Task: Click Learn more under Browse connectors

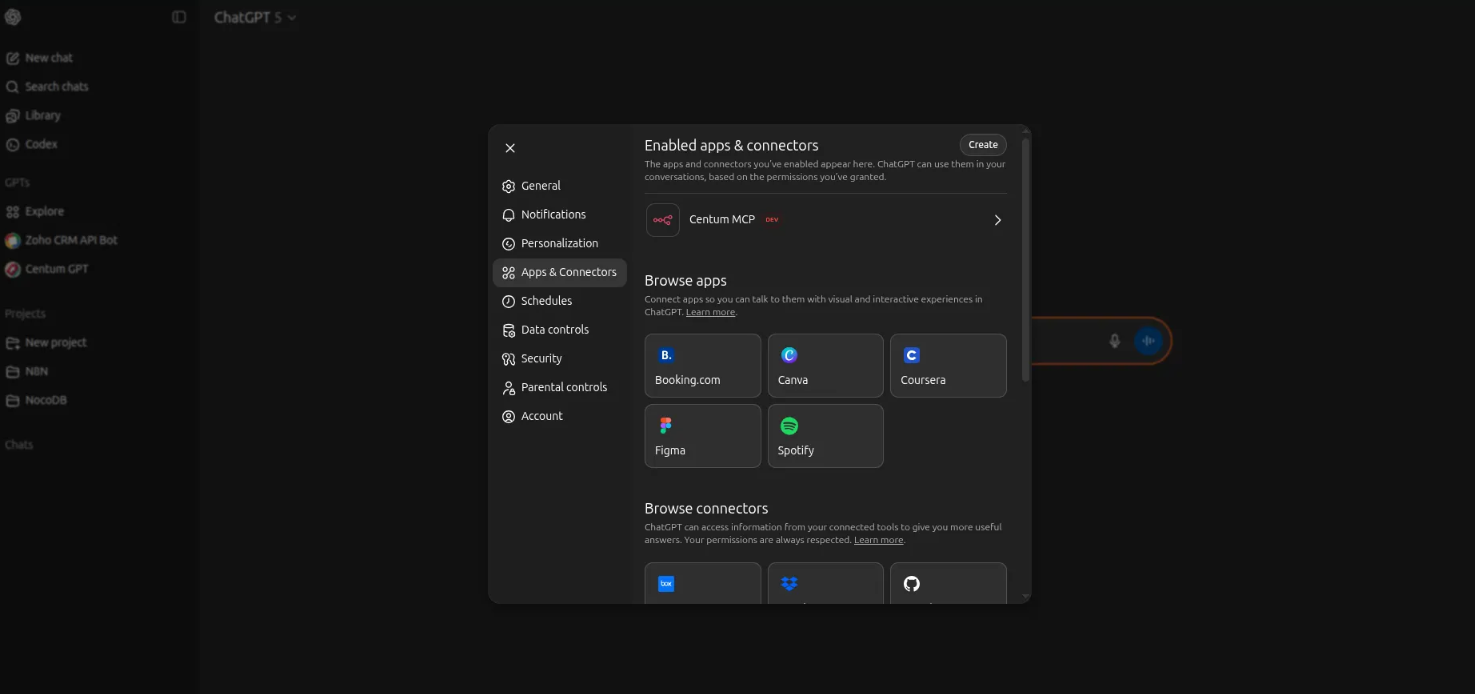Action: 878,540
